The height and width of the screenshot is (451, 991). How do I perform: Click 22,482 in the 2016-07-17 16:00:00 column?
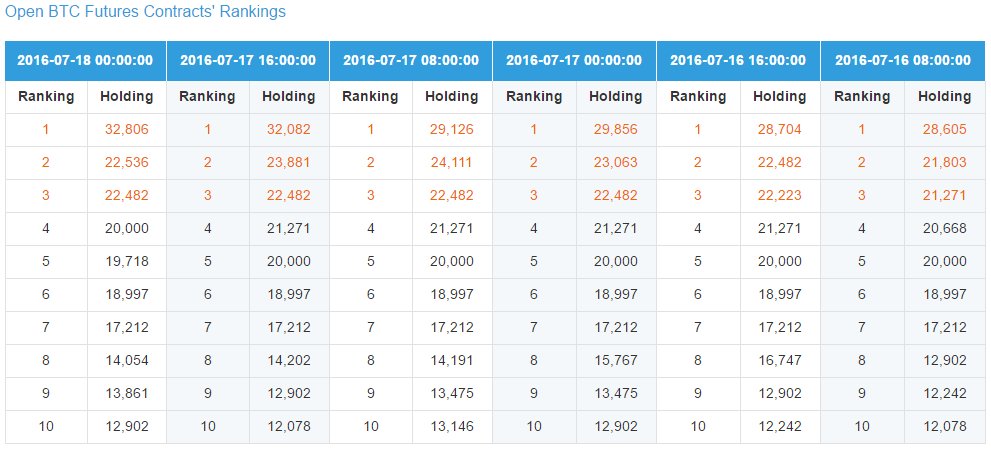(289, 196)
